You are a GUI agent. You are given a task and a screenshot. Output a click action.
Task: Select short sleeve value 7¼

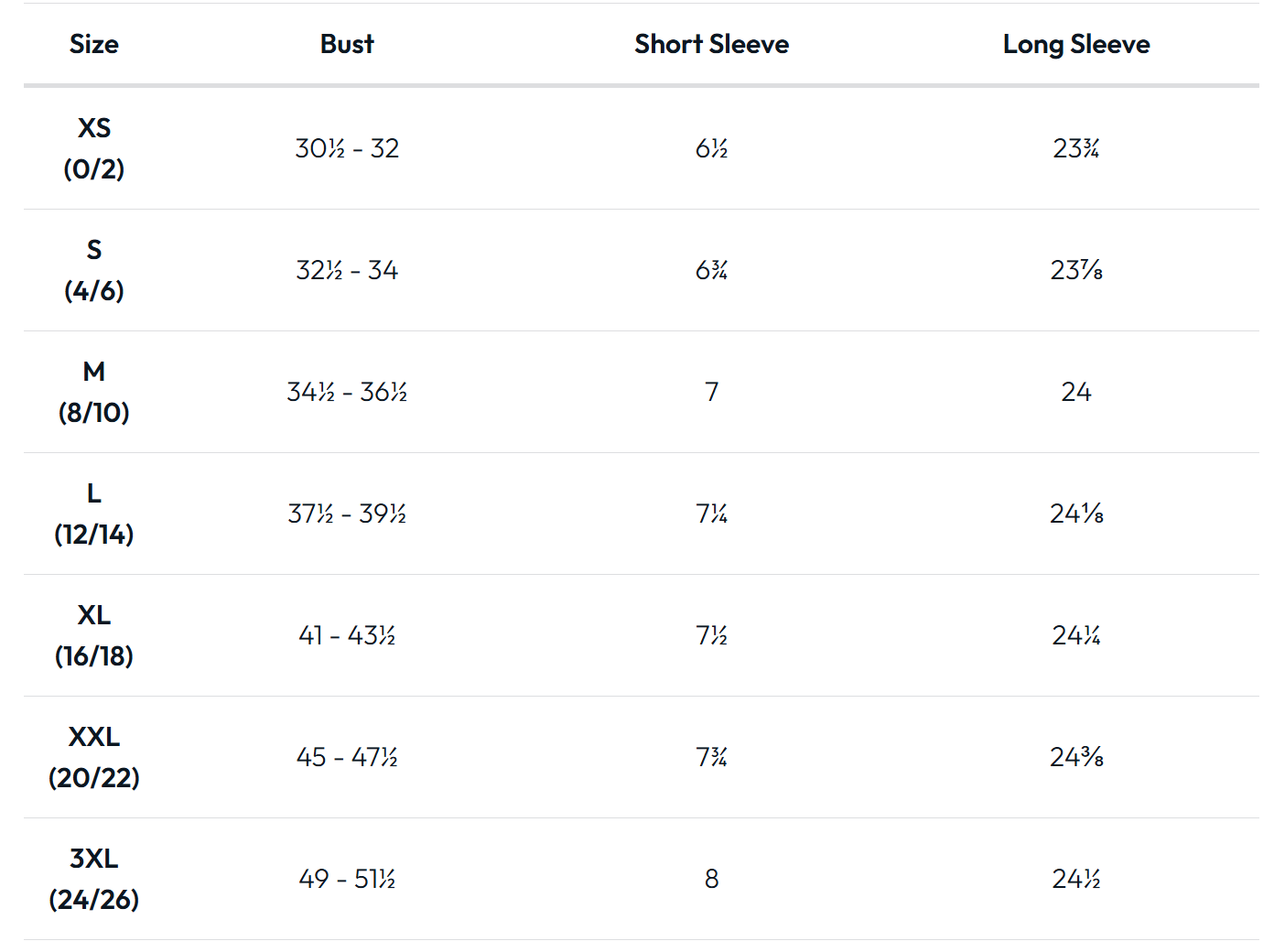(x=711, y=514)
